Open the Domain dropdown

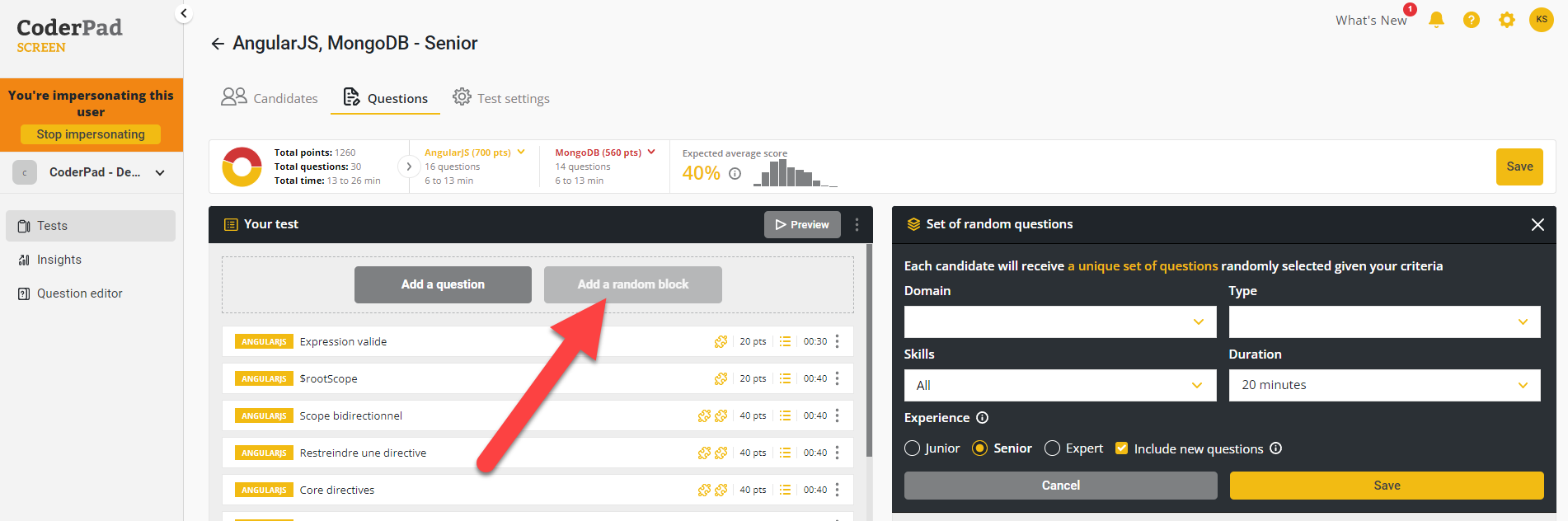1059,322
